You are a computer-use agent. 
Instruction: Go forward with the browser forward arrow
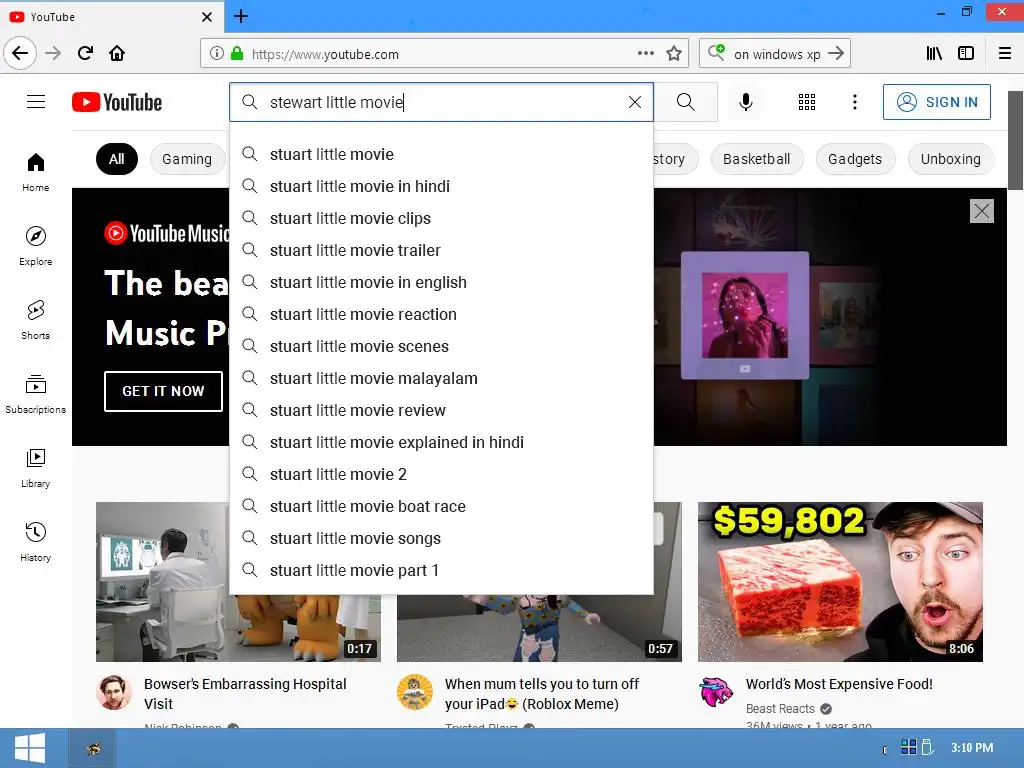pos(53,54)
